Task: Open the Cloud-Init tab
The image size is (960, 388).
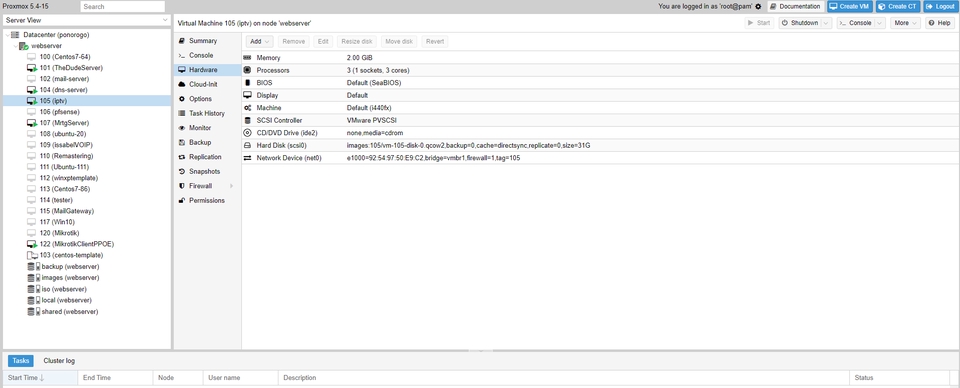Action: [208, 84]
